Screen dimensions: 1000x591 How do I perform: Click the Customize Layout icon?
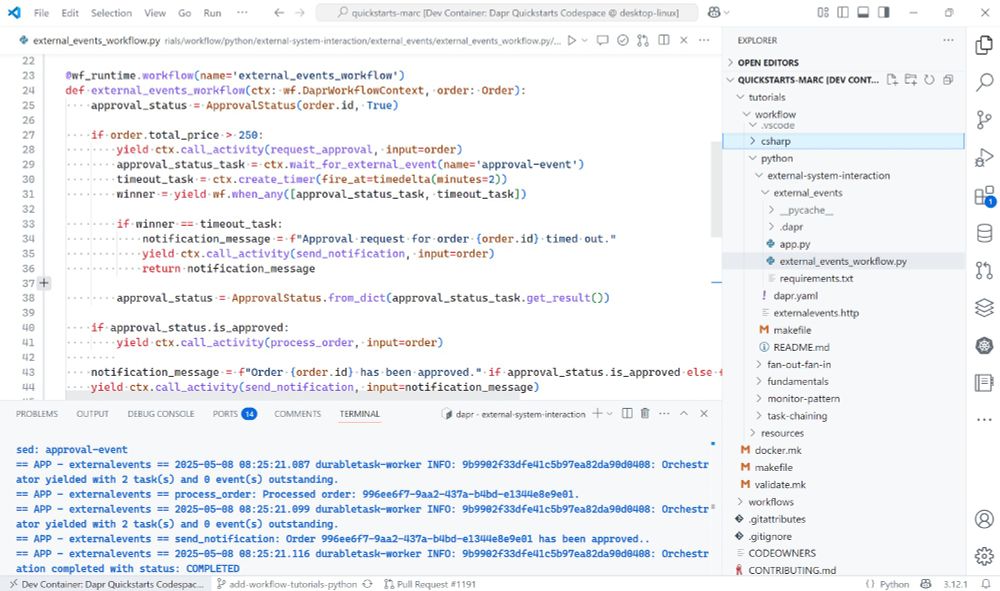tap(823, 12)
